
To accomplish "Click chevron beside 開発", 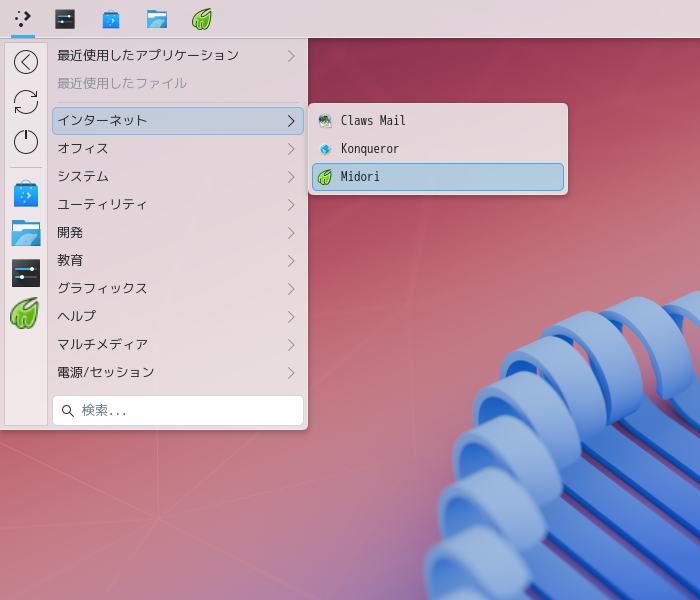I will click(x=291, y=233).
